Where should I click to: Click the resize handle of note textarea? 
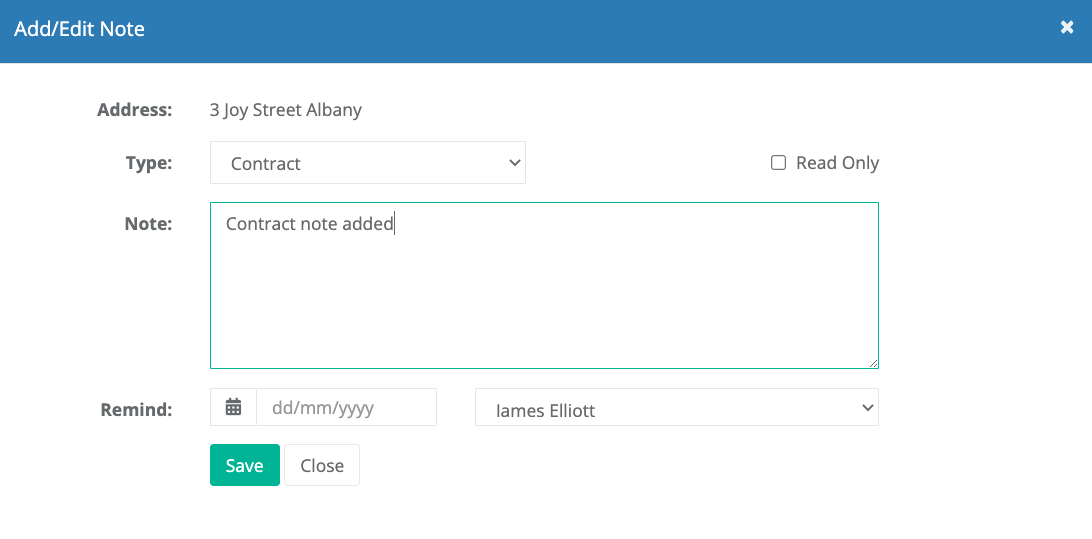point(873,363)
